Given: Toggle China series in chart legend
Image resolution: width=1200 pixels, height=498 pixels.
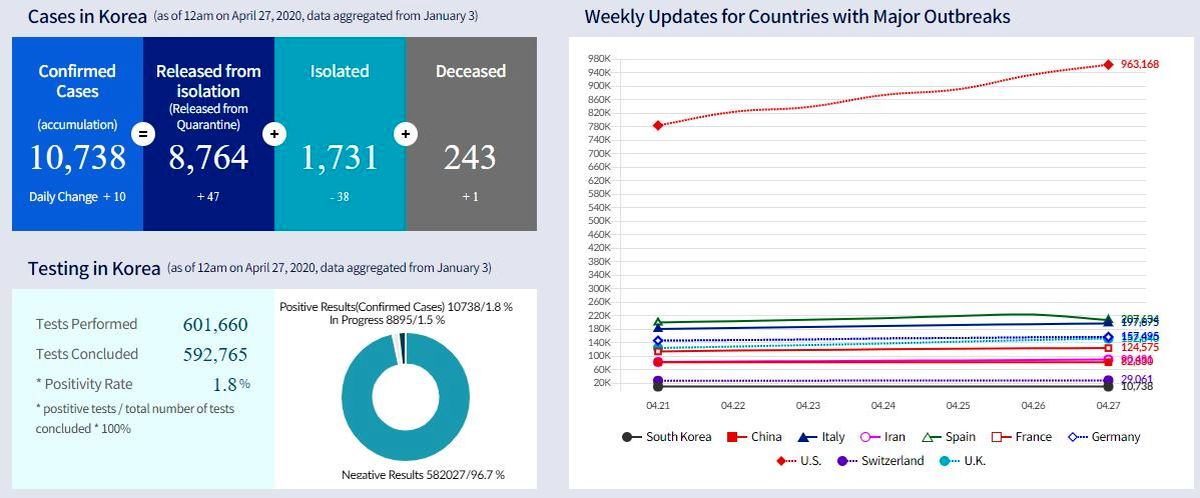Looking at the screenshot, I should (x=754, y=437).
